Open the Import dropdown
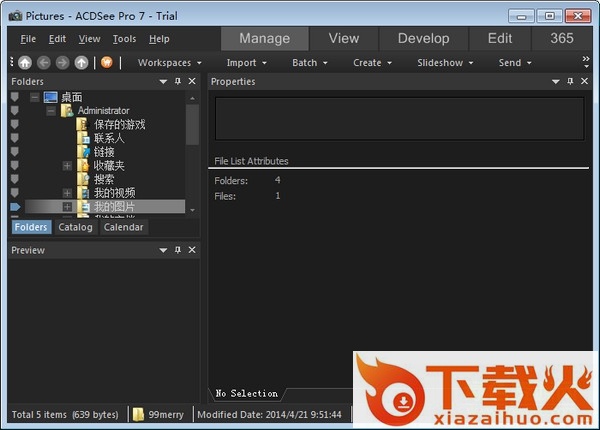The width and height of the screenshot is (600, 430). pos(247,63)
